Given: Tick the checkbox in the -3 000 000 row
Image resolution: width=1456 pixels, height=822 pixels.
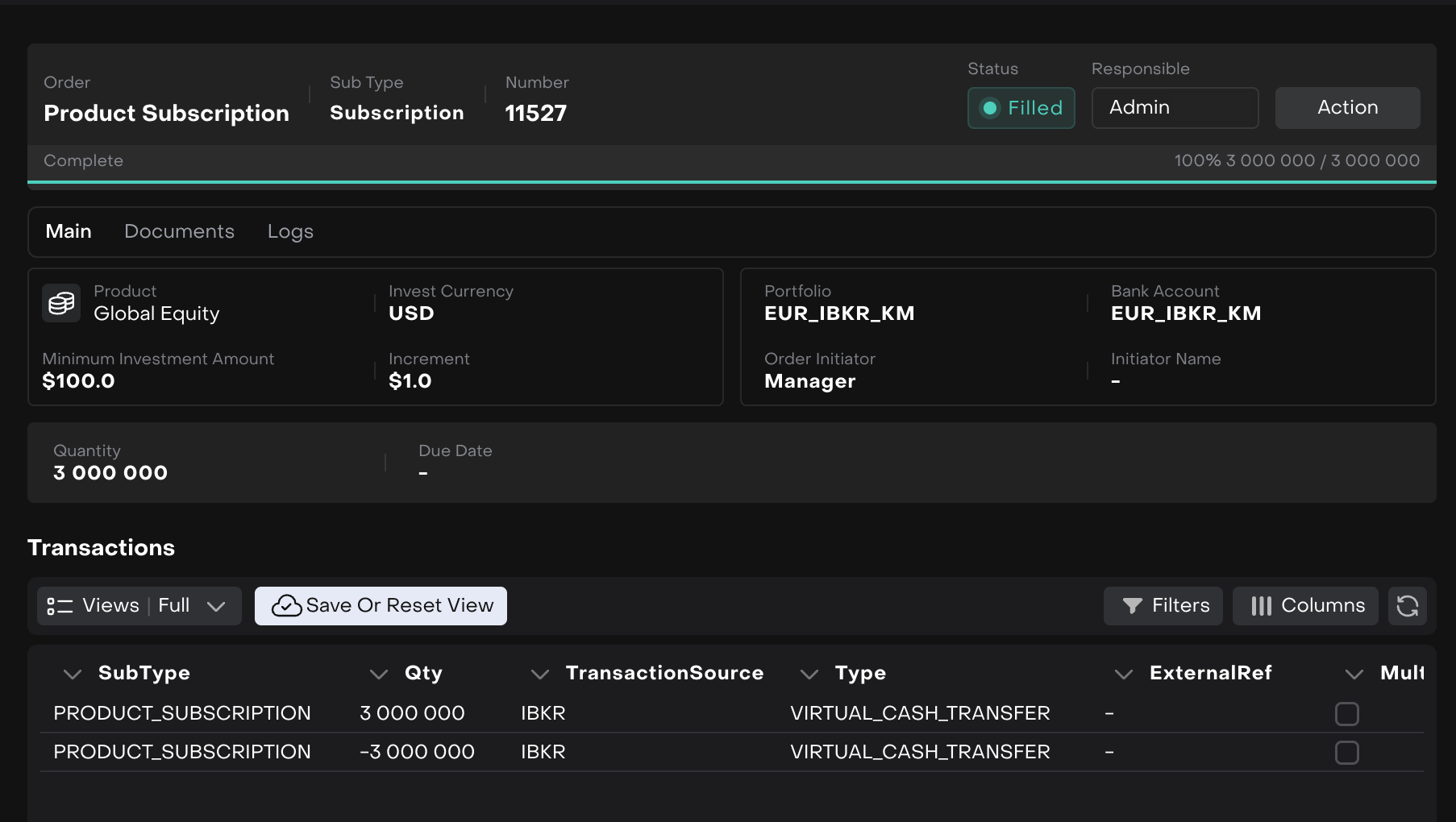Looking at the screenshot, I should point(1346,753).
